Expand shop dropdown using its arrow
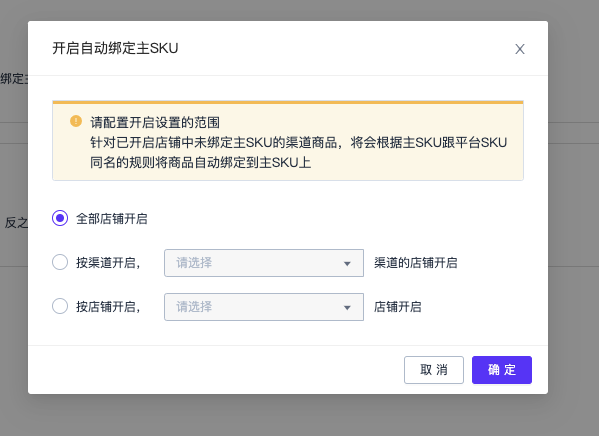 click(347, 307)
